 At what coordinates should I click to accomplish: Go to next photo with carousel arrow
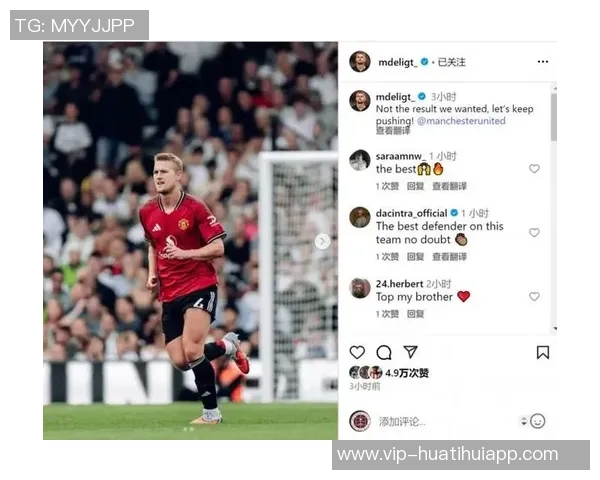[x=323, y=241]
